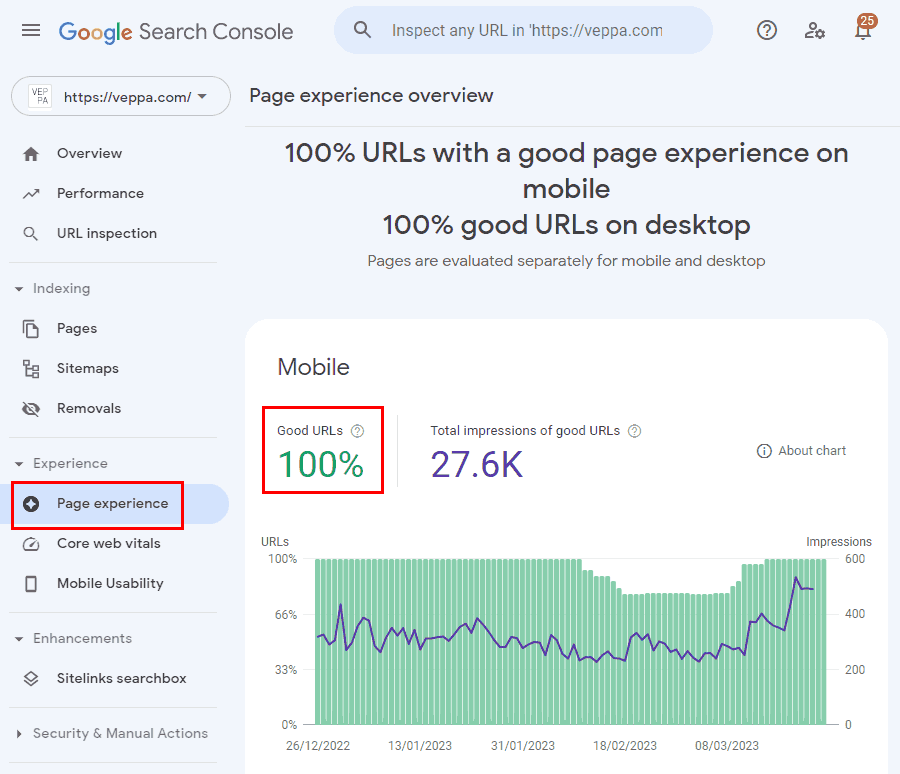This screenshot has width=900, height=774.
Task: Collapse the Enhancements section
Action: pos(19,639)
